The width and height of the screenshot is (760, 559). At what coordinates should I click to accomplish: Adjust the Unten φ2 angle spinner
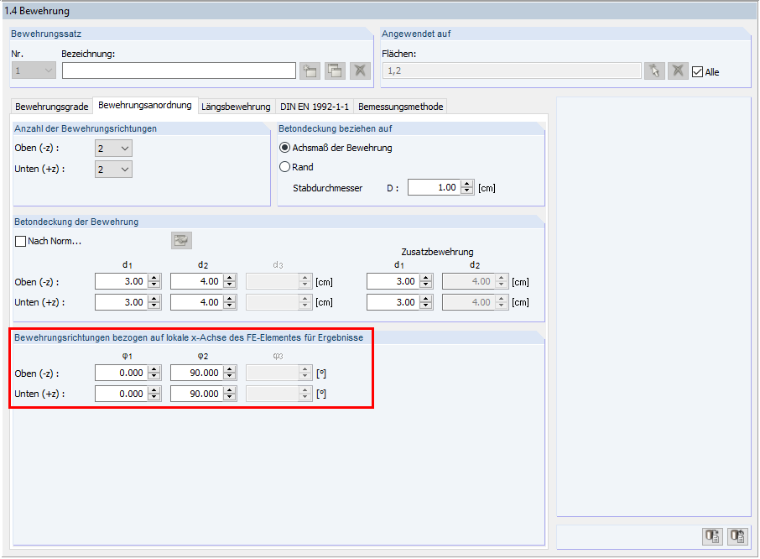pos(230,394)
